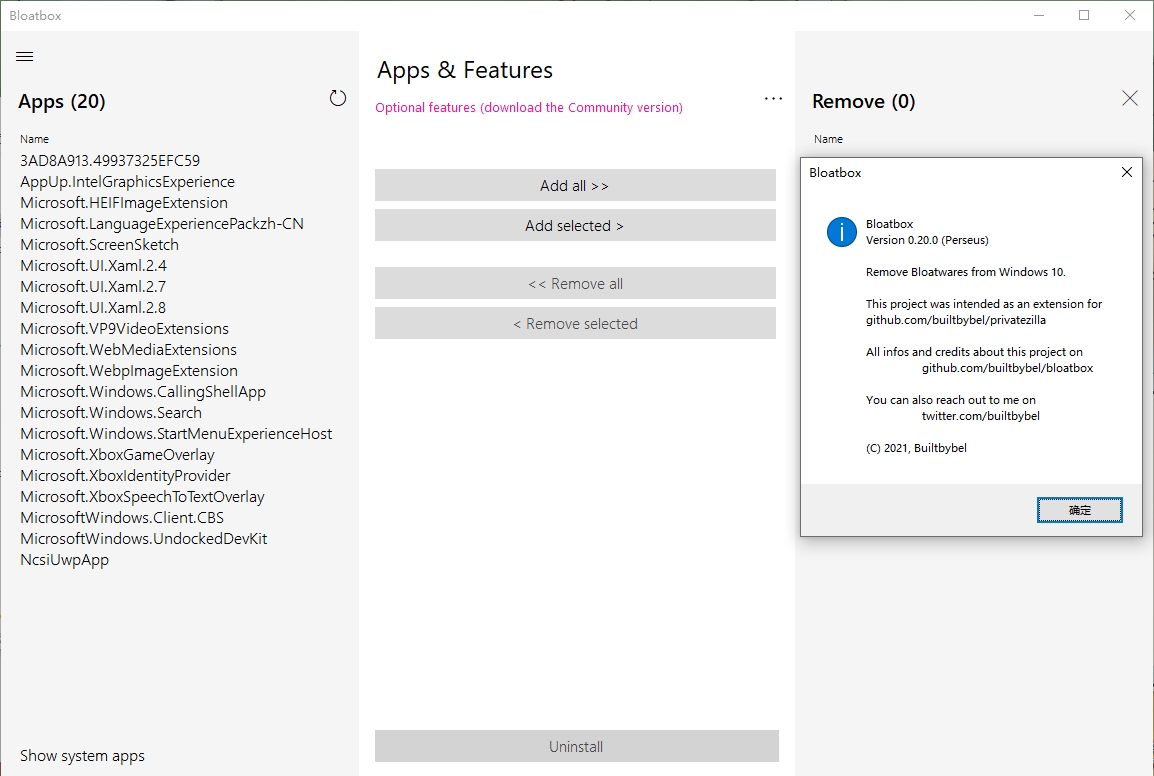Select Microsoft.XboxGameOverlay in the apps list
Screen dimensions: 1154x776
click(117, 455)
